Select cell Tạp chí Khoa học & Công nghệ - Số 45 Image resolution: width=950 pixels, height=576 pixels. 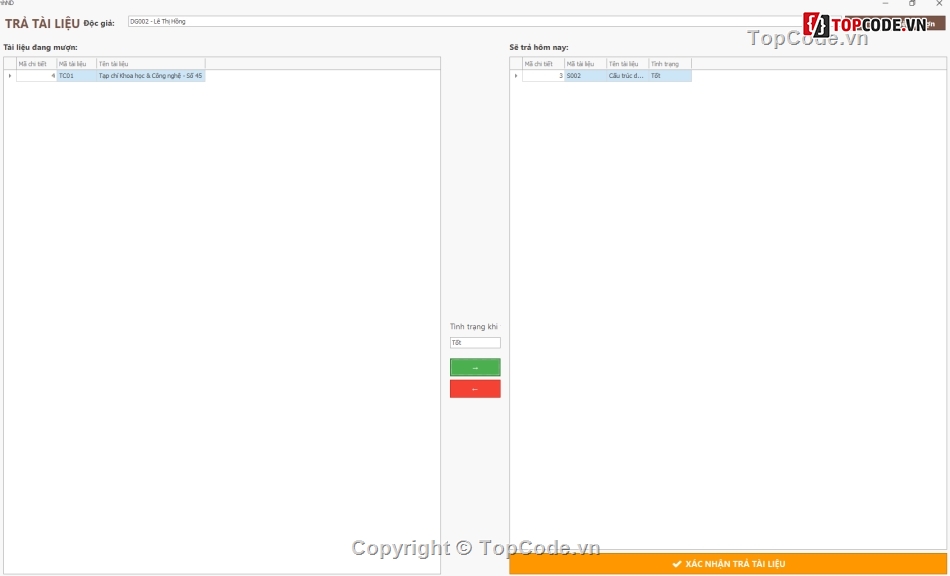(x=151, y=76)
